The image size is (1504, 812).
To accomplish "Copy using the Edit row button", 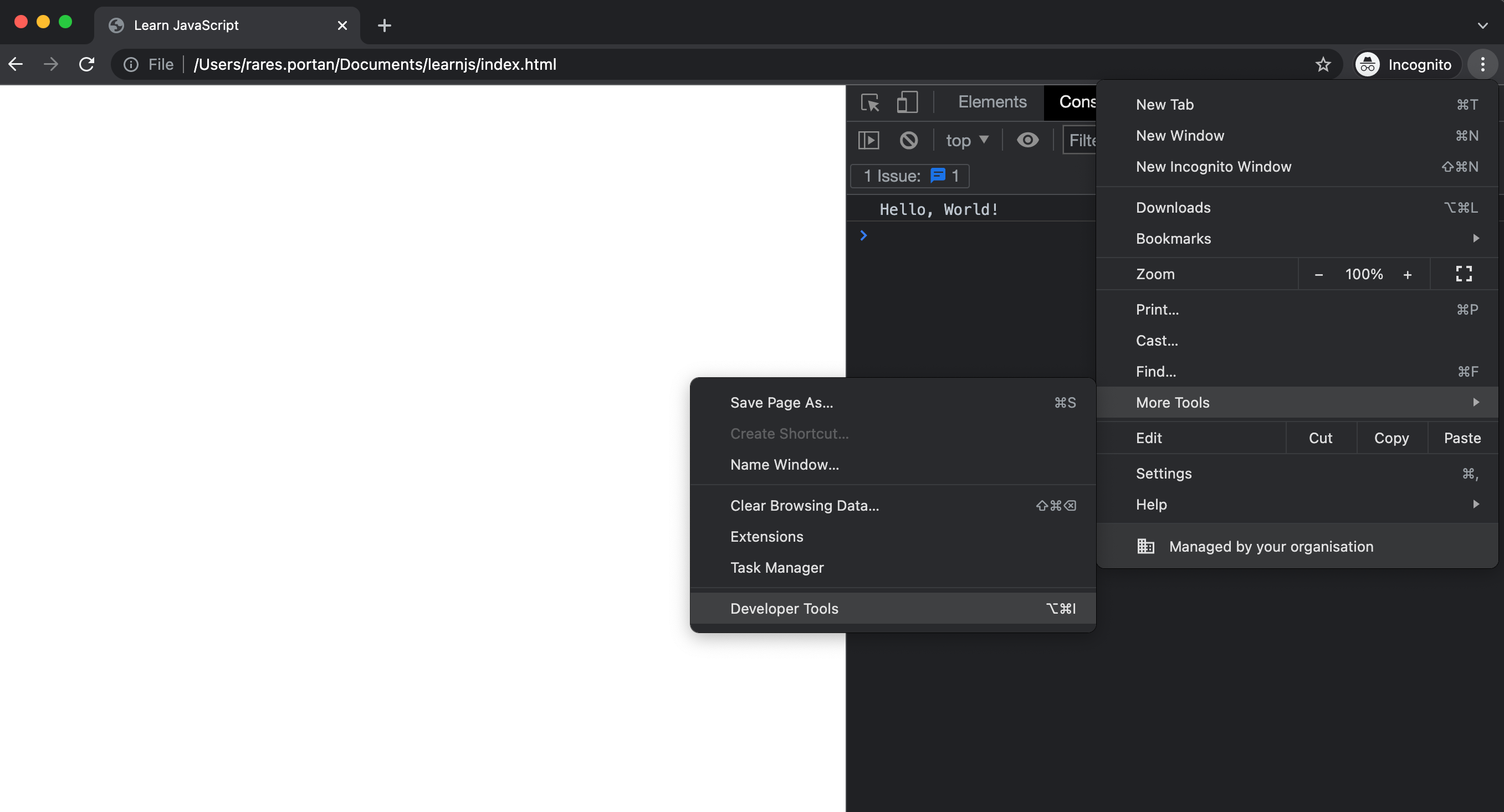I will (1392, 438).
